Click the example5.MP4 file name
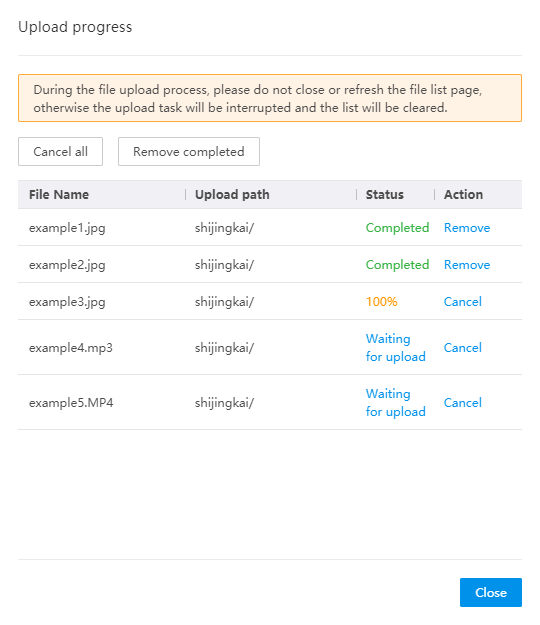The width and height of the screenshot is (540, 625). [71, 403]
